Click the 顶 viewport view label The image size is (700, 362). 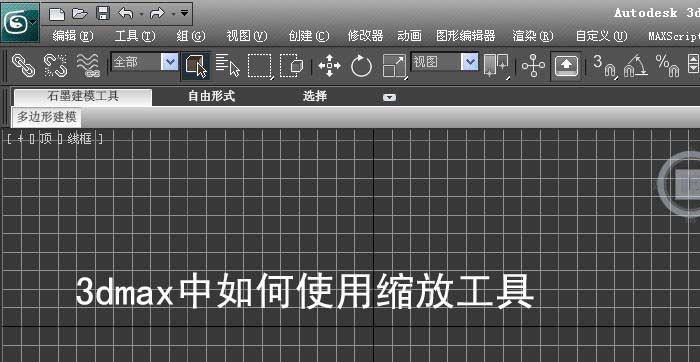[46, 139]
